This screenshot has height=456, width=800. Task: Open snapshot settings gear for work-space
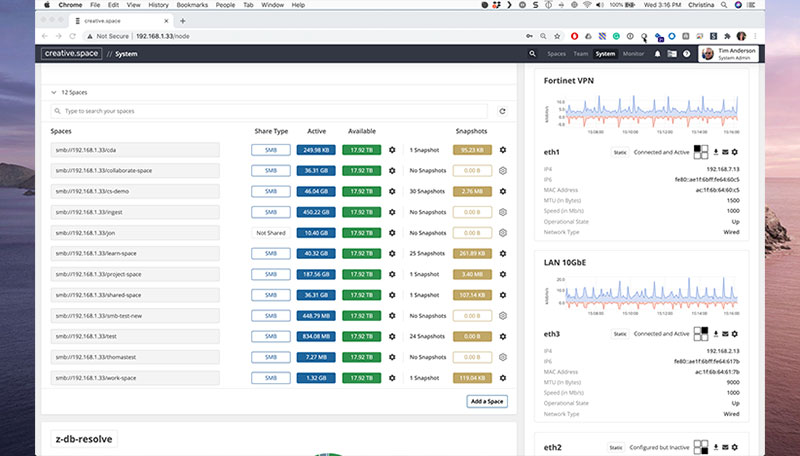[502, 378]
